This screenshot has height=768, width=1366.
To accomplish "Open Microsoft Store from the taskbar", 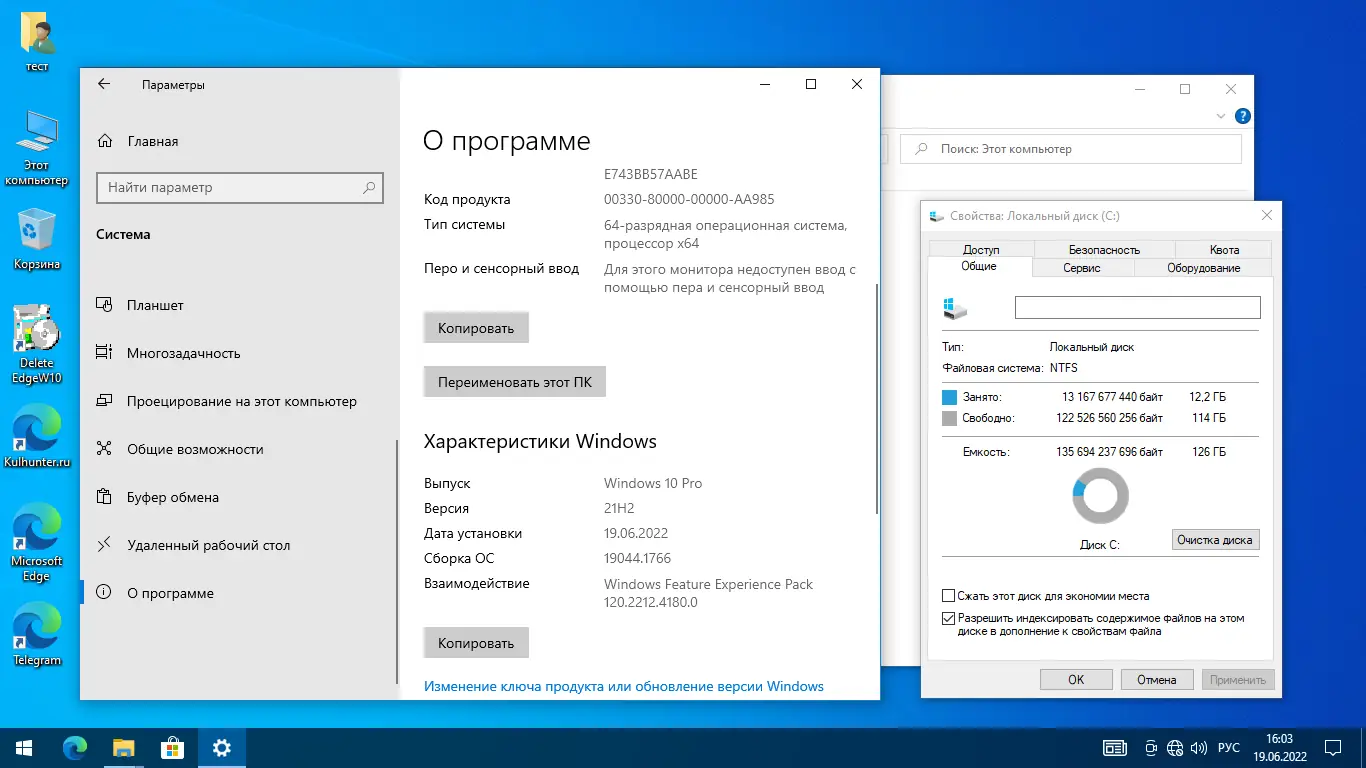I will pos(172,747).
